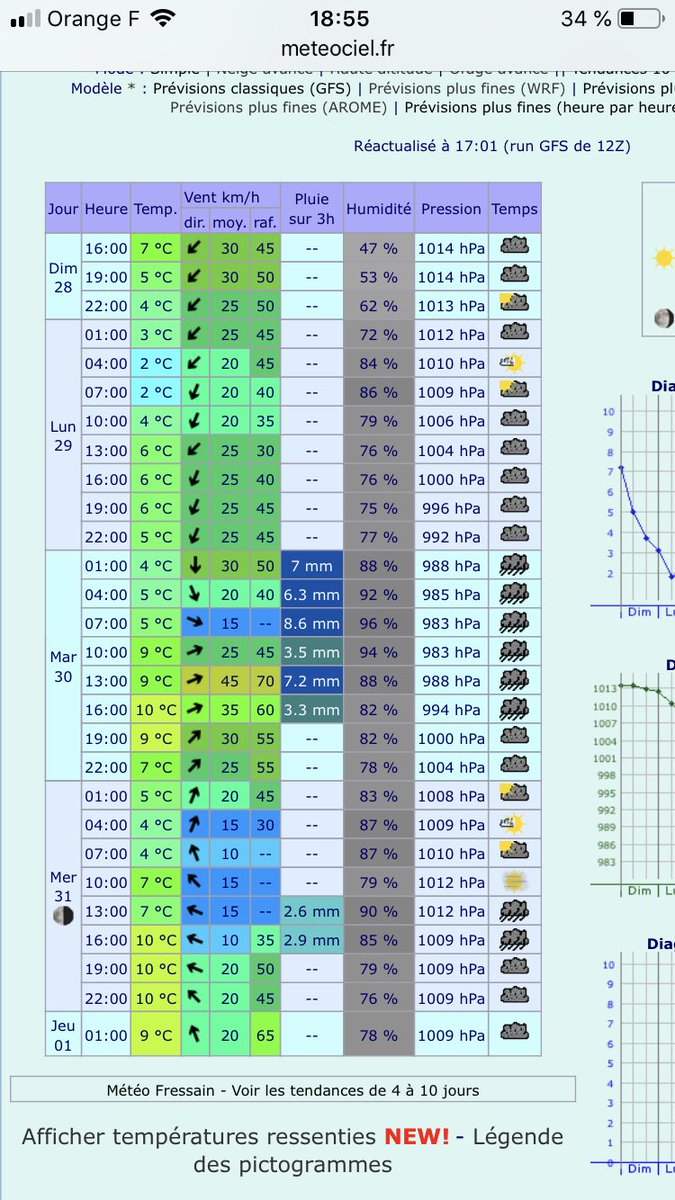
Task: Tap meteociel.fr address bar
Action: 338,48
